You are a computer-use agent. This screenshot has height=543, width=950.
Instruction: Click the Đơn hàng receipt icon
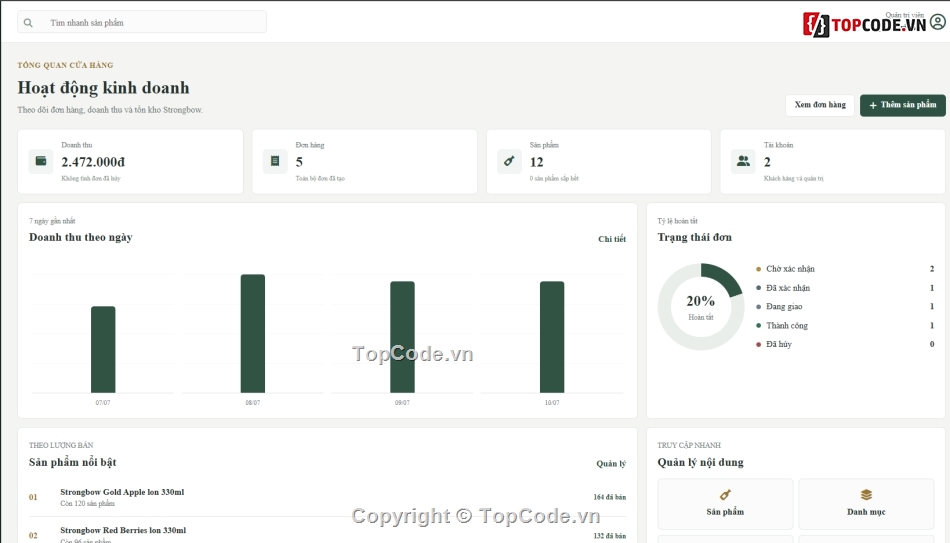[275, 161]
